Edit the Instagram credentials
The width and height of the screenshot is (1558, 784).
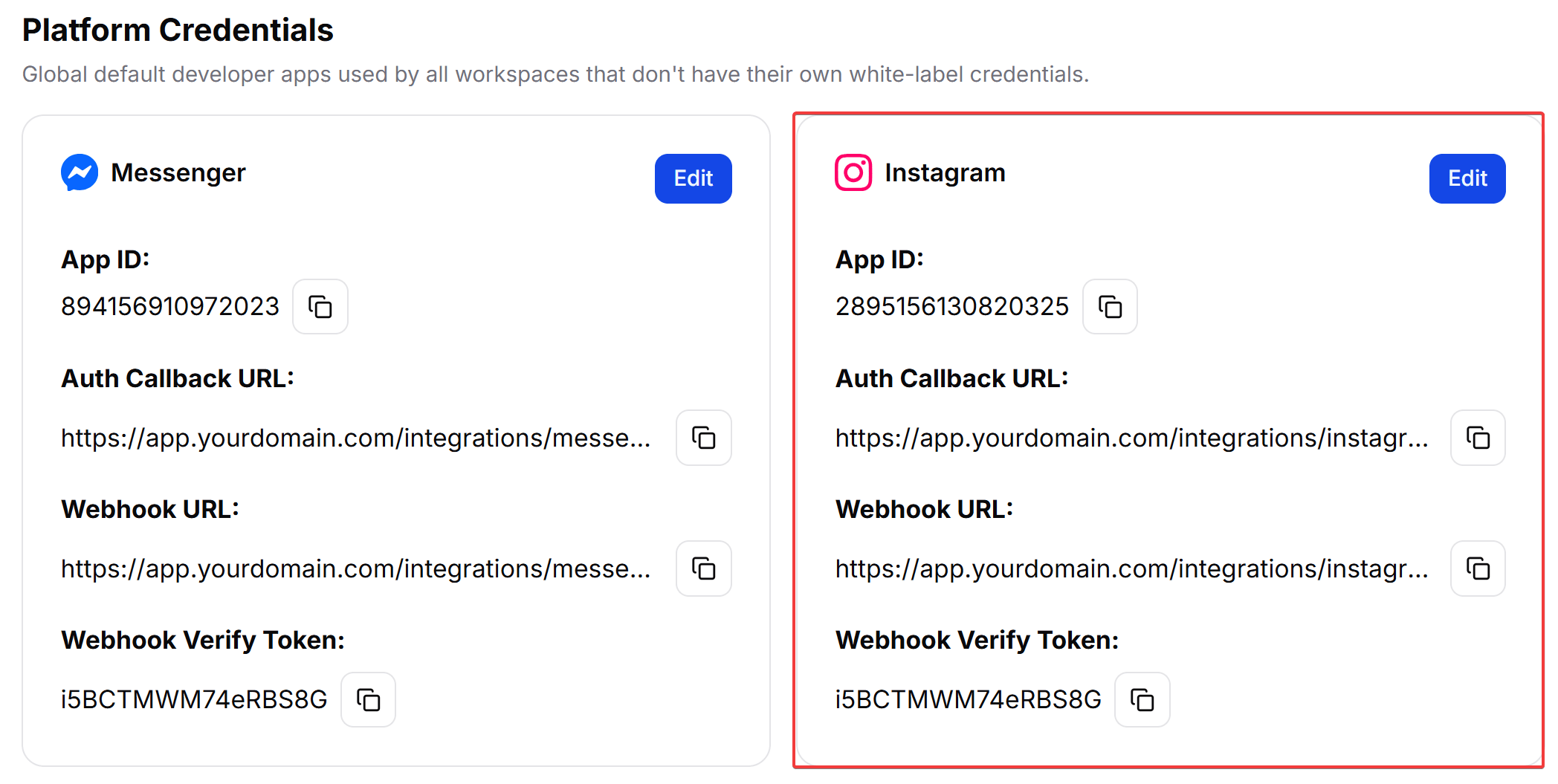point(1467,178)
